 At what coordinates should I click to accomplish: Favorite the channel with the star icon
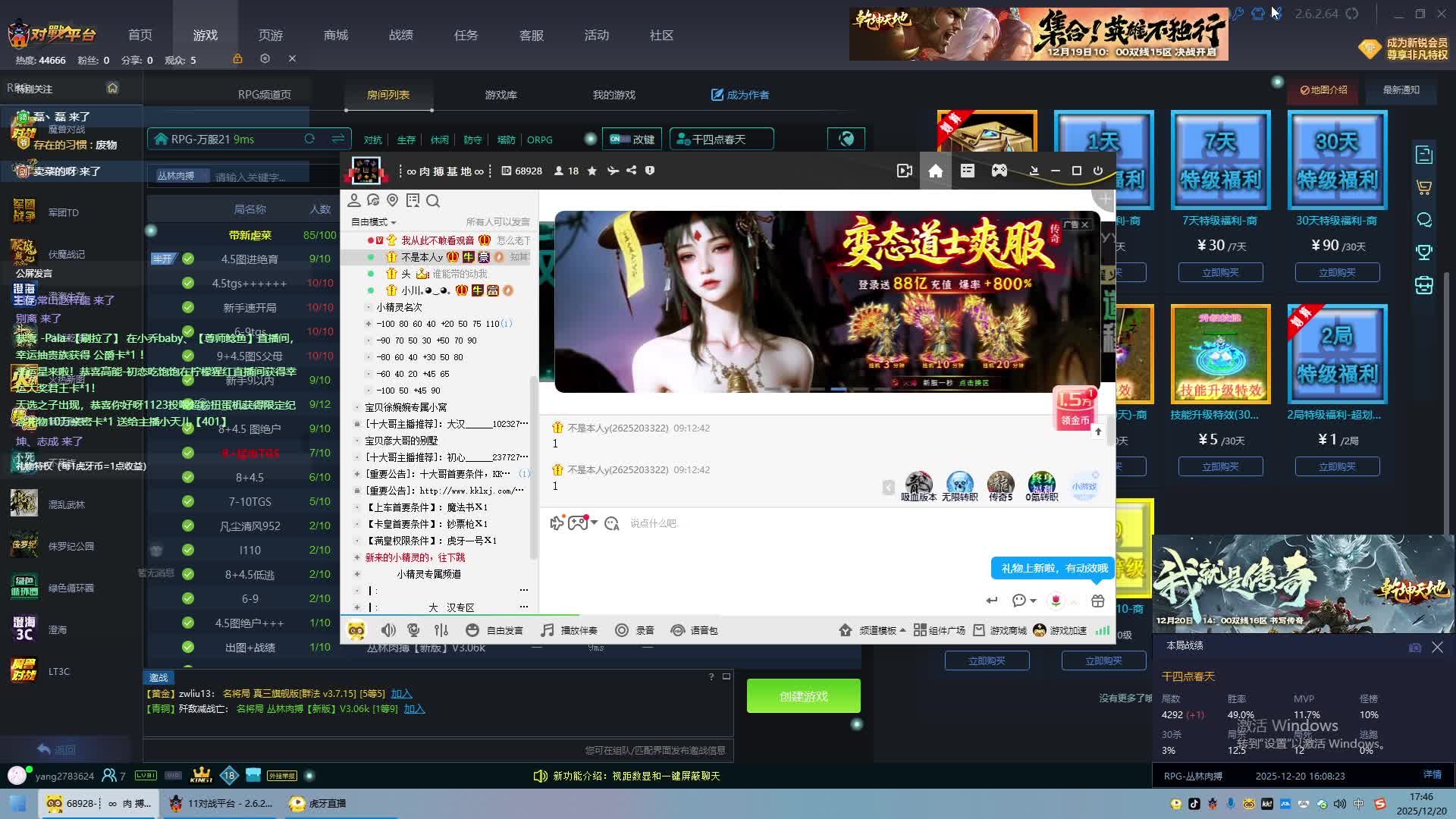coord(592,171)
